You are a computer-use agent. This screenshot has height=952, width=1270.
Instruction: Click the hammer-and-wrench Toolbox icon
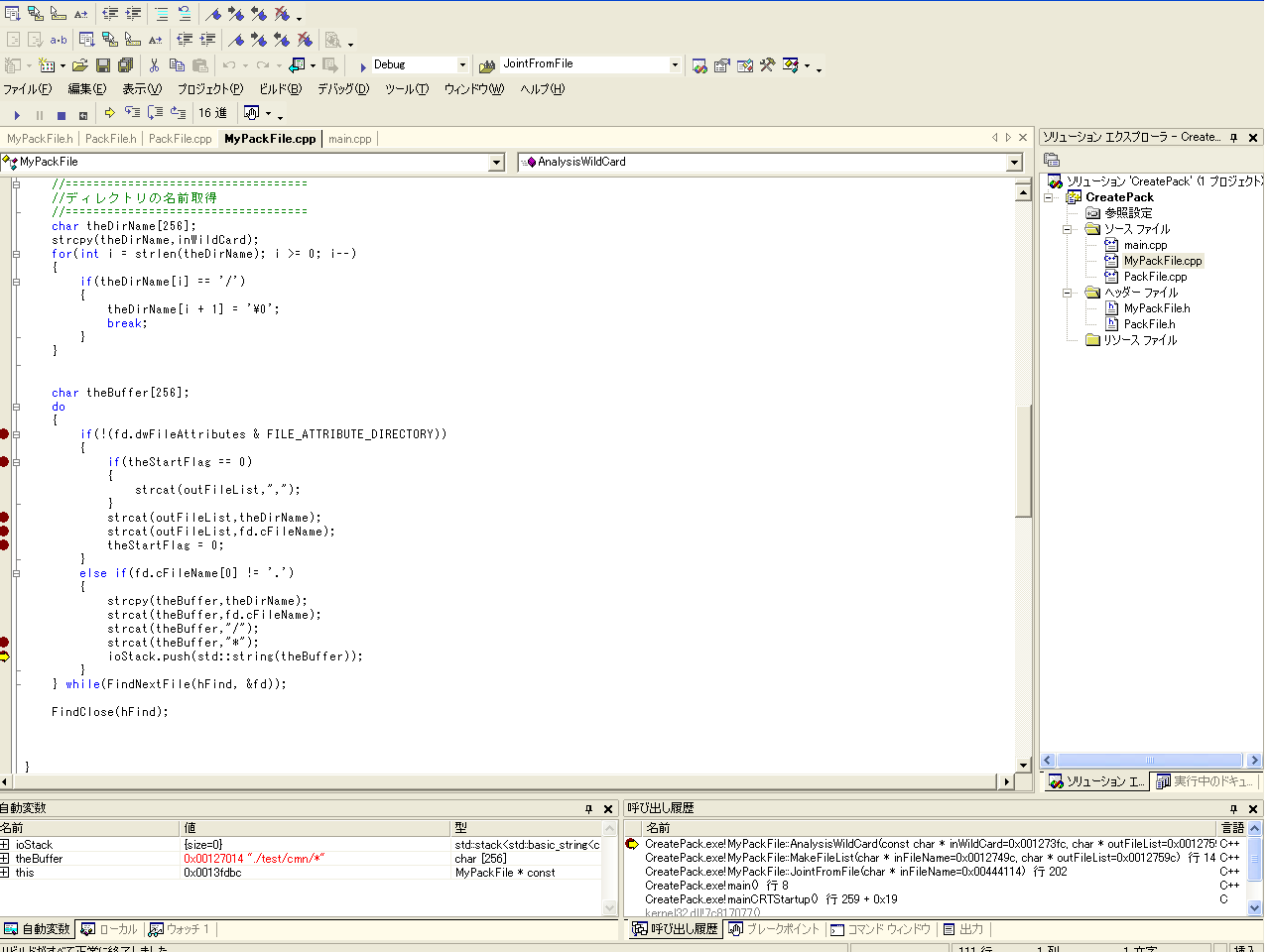point(768,65)
